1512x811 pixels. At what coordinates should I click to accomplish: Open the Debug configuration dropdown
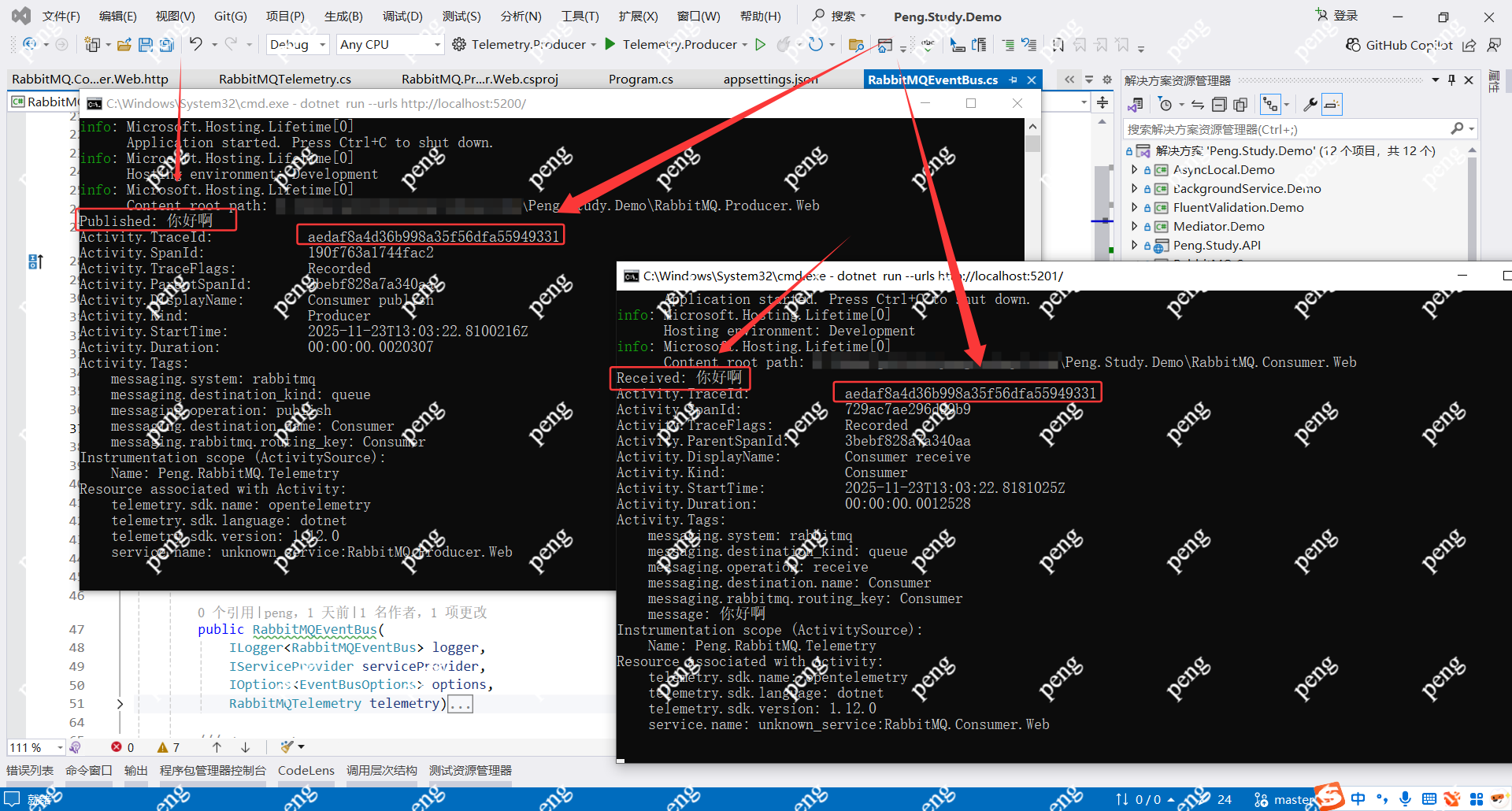pyautogui.click(x=298, y=45)
